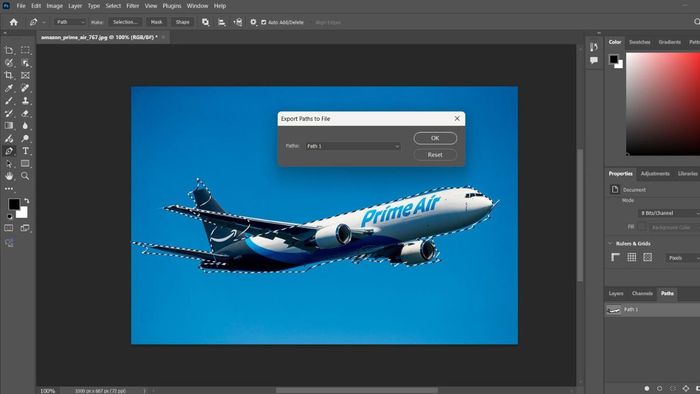This screenshot has height=394, width=700.
Task: Open the File menu
Action: tap(21, 6)
